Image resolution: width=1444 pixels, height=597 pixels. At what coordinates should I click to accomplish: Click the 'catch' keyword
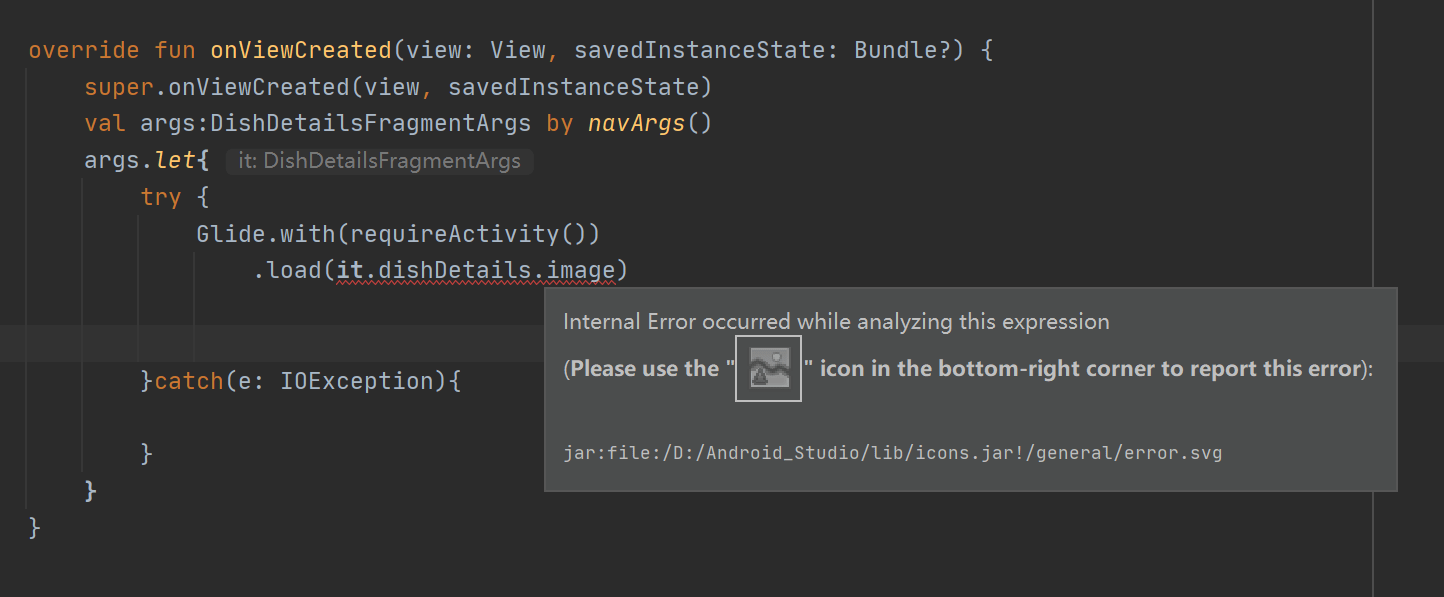[188, 381]
